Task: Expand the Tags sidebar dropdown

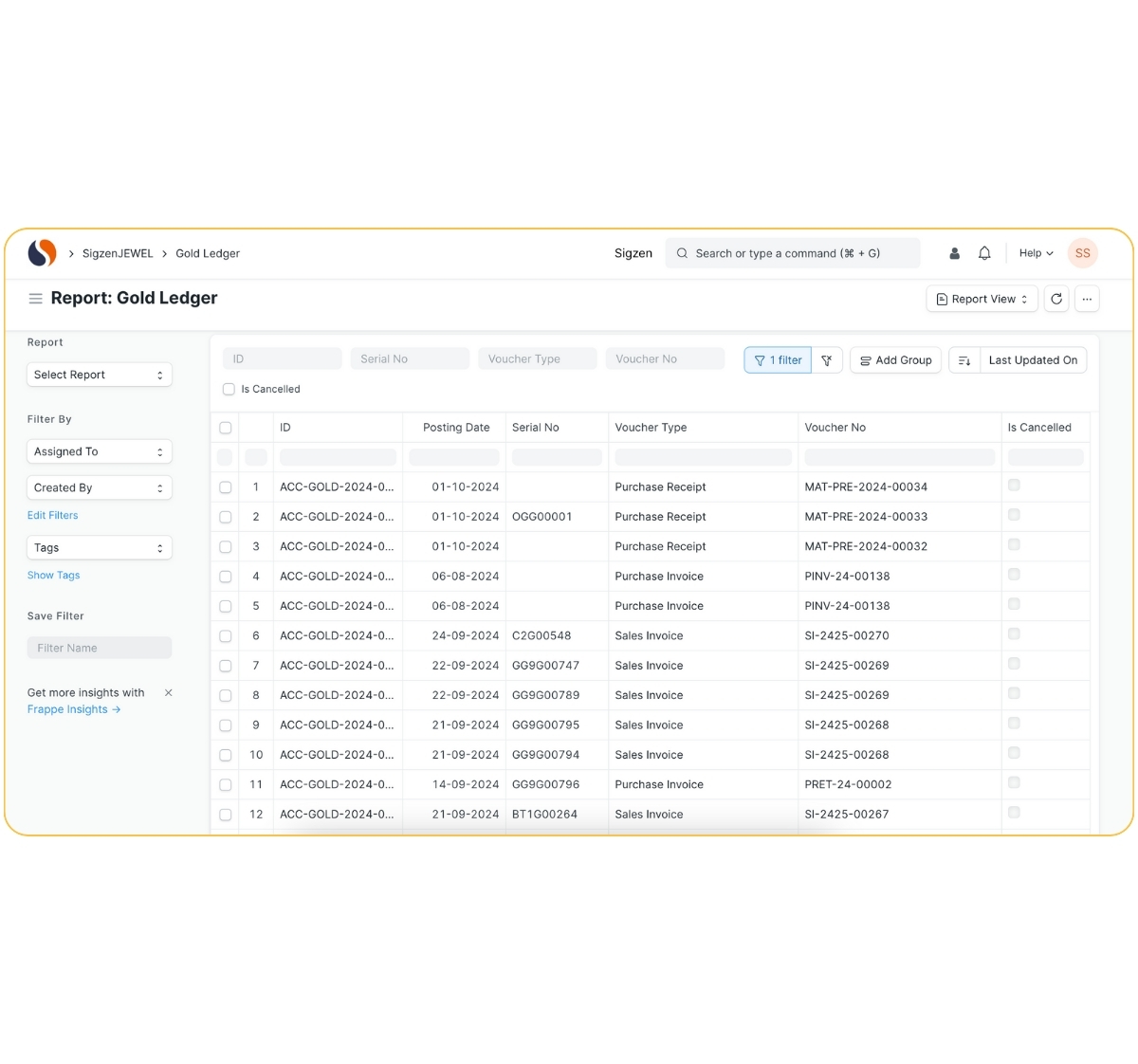Action: pos(100,547)
